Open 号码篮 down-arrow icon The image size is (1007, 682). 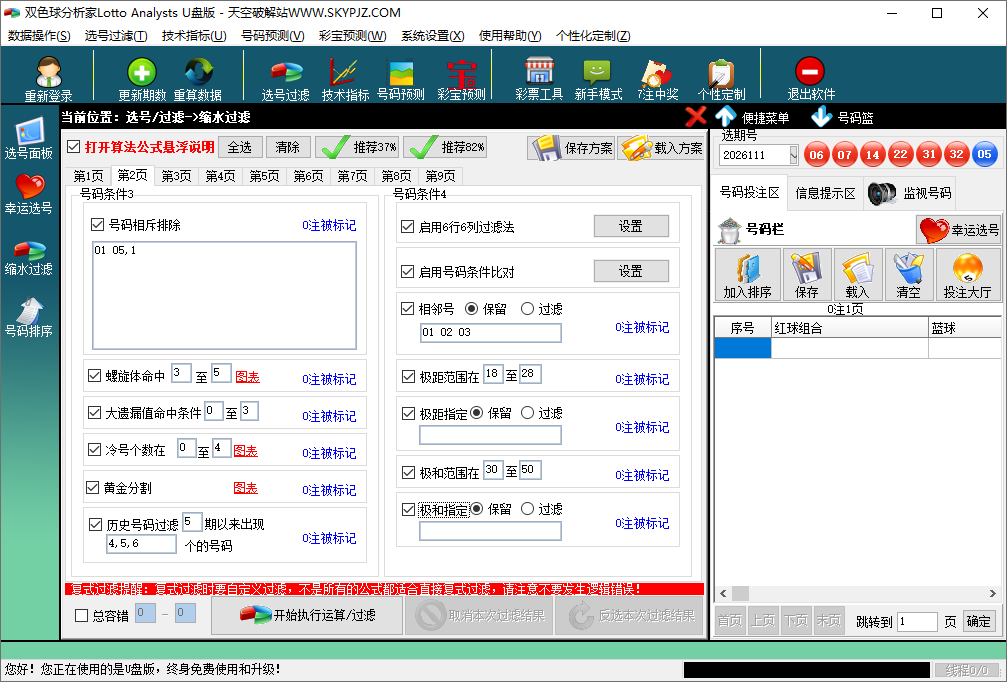pos(842,117)
